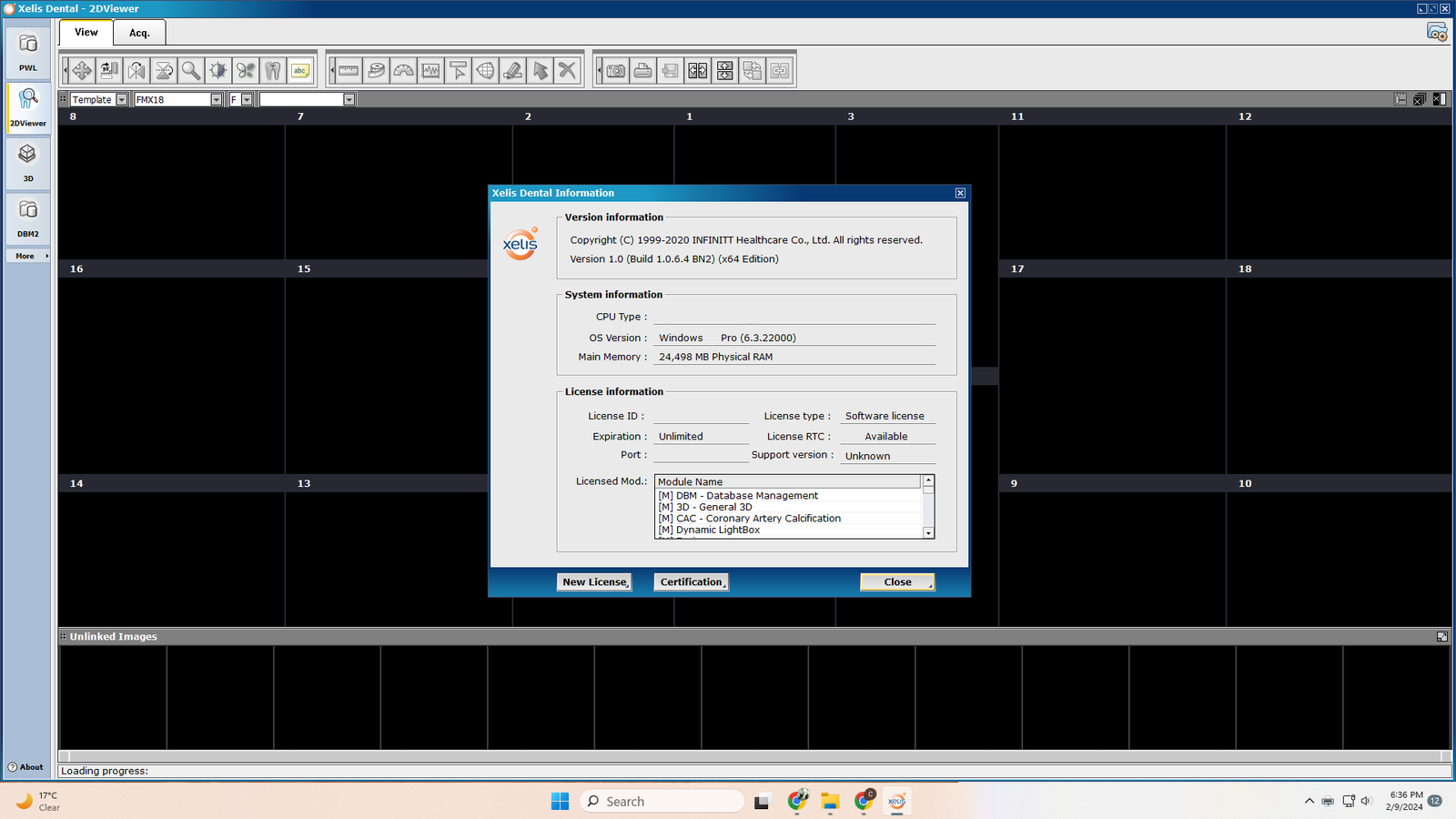Image resolution: width=1456 pixels, height=819 pixels.
Task: Click the X delete annotation tool
Action: tap(567, 70)
